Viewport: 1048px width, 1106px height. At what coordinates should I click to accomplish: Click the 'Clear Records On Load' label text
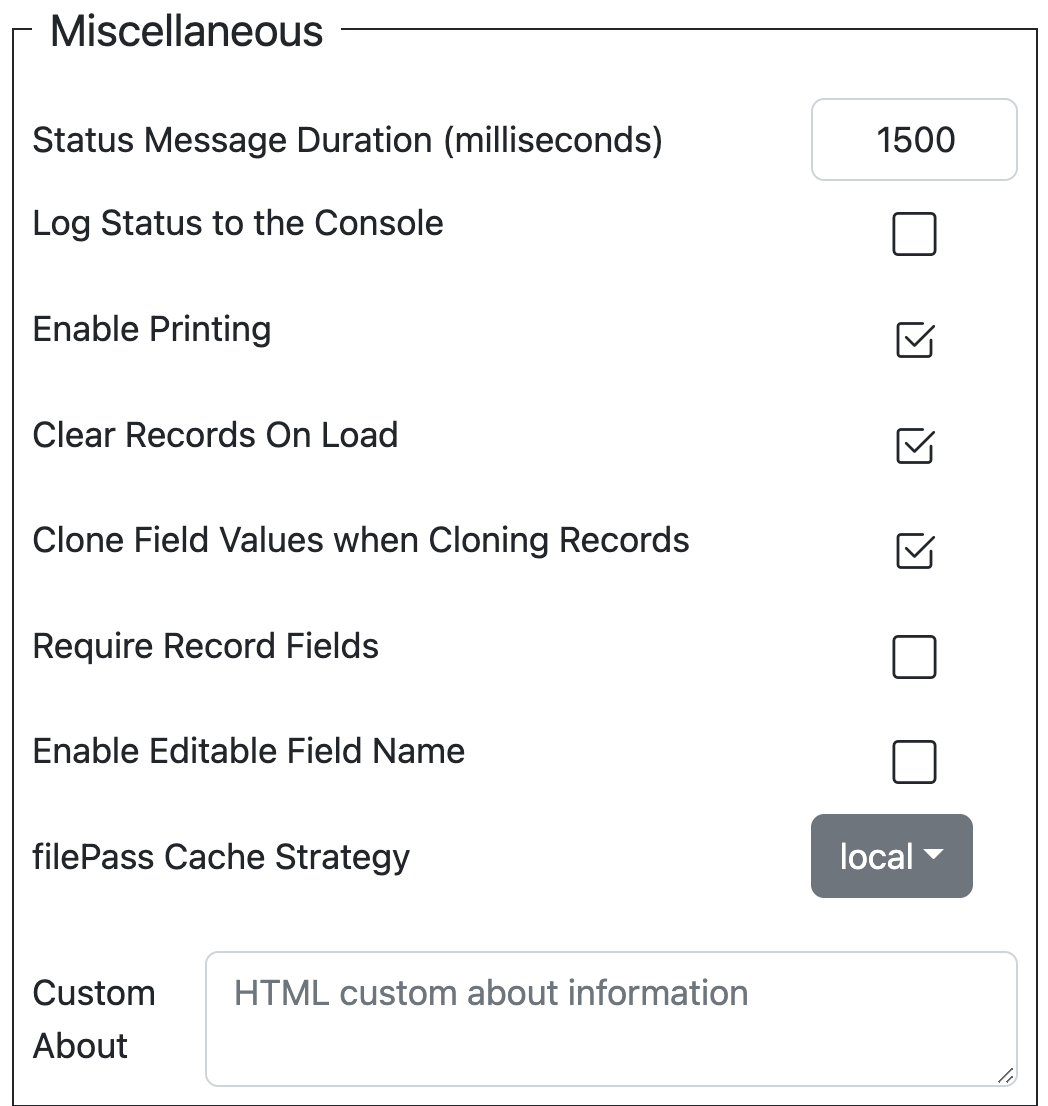[215, 434]
